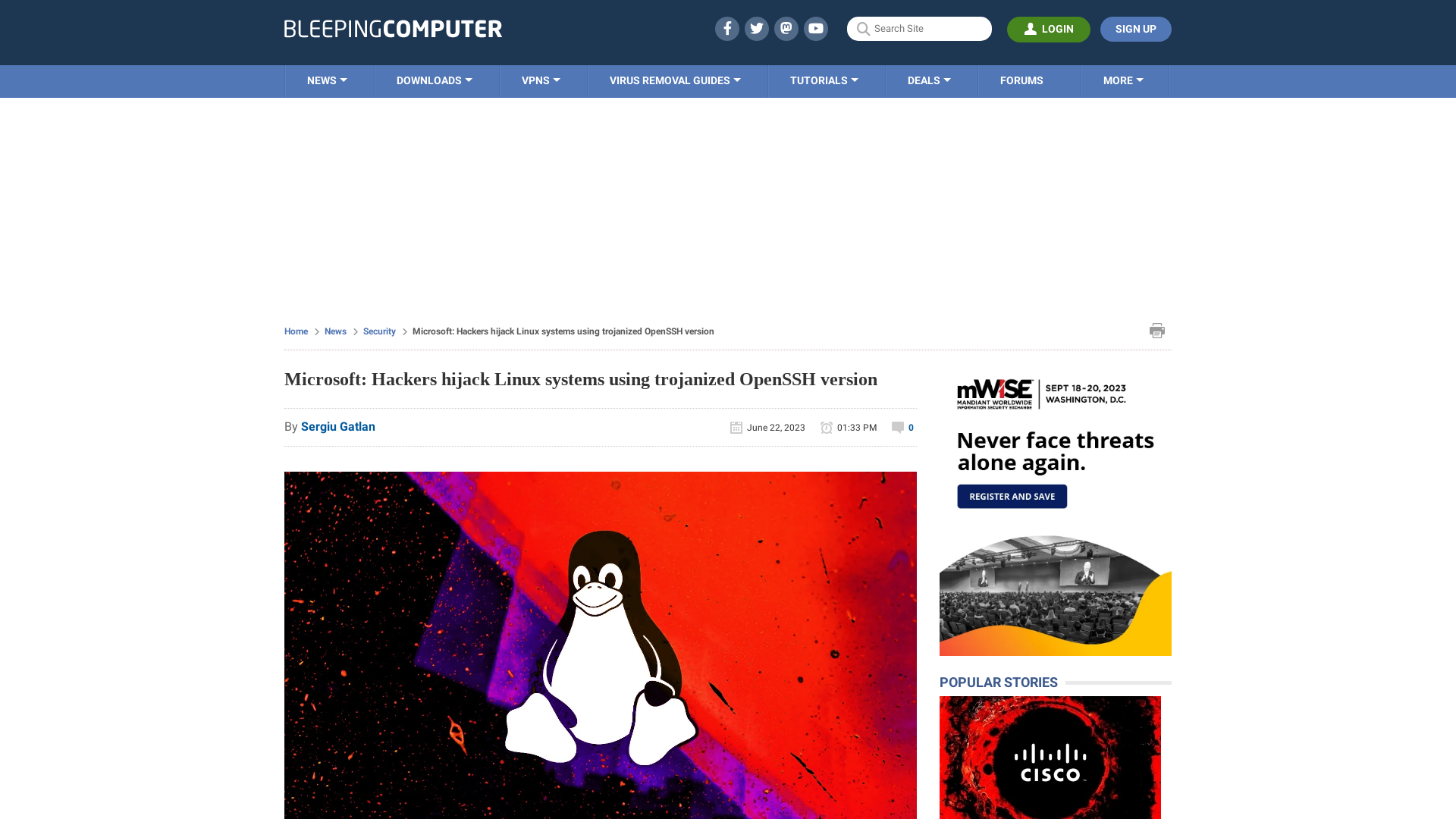The image size is (1456, 819).
Task: Open the VIRUS REMOVAL GUIDES menu
Action: coord(674,80)
